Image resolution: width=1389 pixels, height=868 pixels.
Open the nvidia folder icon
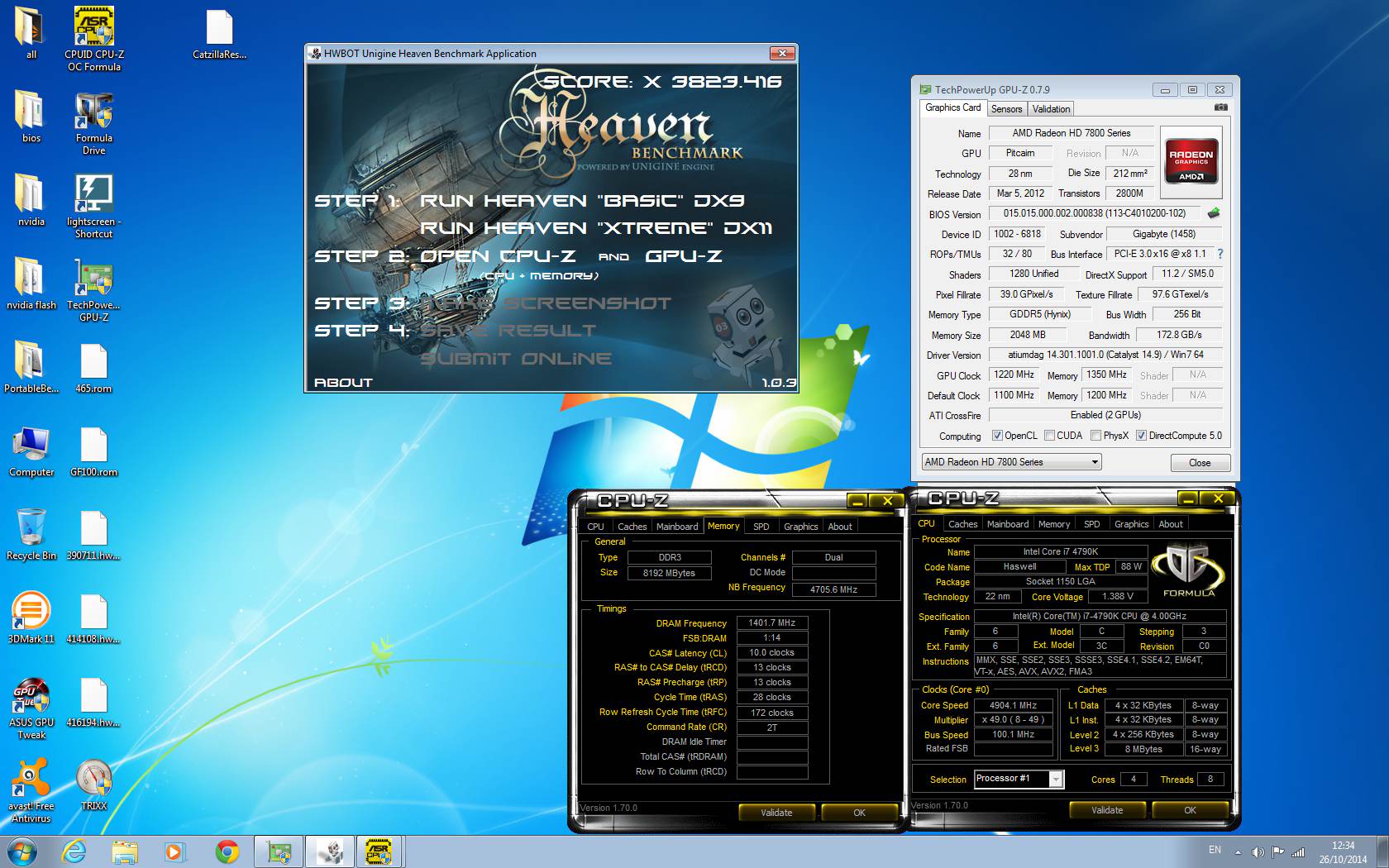pyautogui.click(x=31, y=199)
